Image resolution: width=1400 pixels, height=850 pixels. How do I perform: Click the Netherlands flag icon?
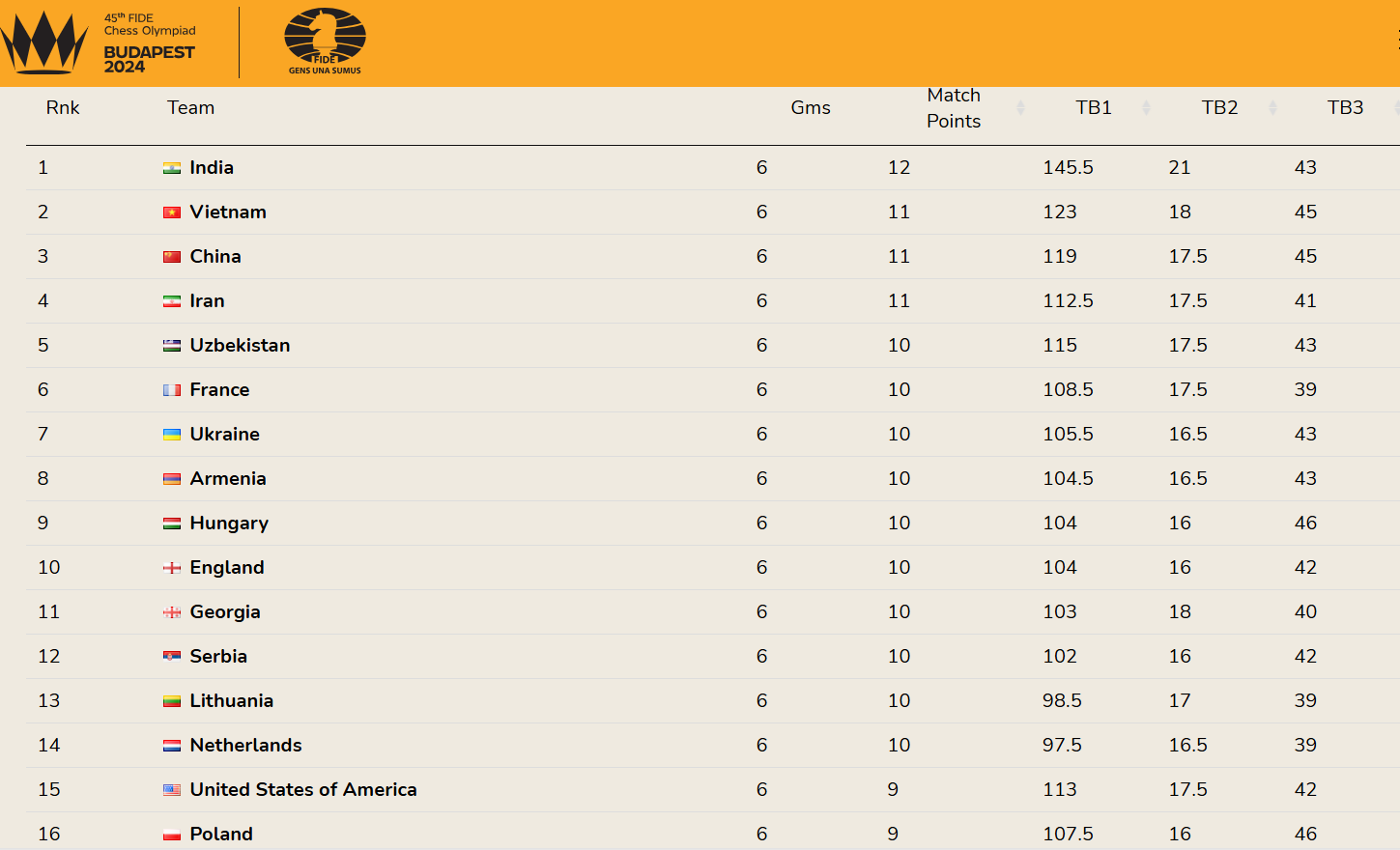(x=172, y=746)
